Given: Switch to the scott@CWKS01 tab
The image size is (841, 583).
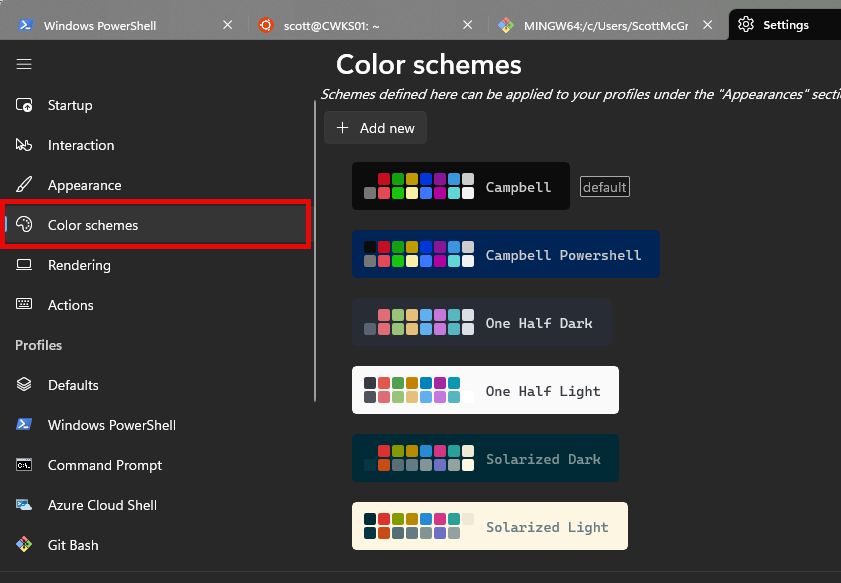Looking at the screenshot, I should point(365,25).
